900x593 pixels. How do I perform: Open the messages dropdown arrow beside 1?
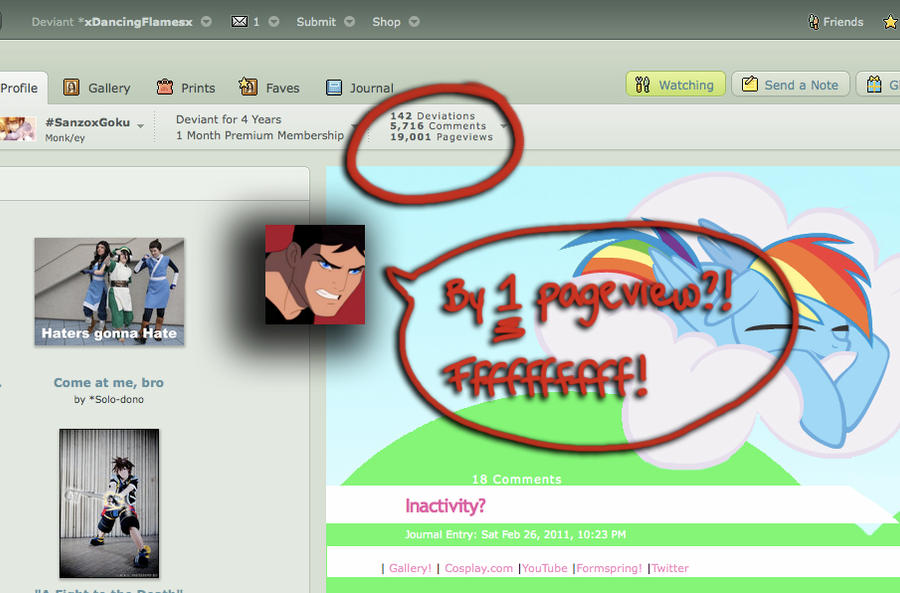click(x=274, y=22)
